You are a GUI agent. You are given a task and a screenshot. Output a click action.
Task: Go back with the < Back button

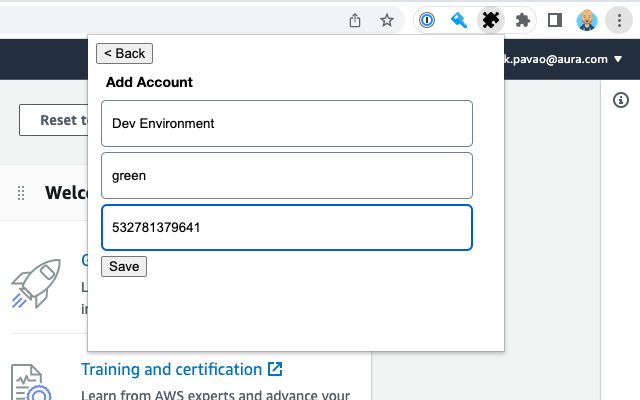tap(124, 53)
